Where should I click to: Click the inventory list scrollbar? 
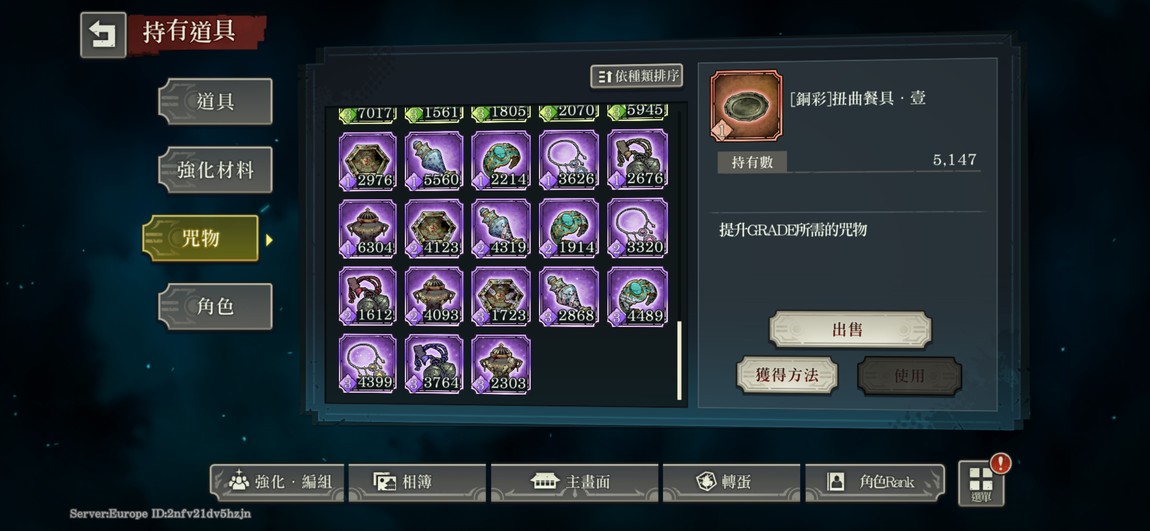coord(679,361)
